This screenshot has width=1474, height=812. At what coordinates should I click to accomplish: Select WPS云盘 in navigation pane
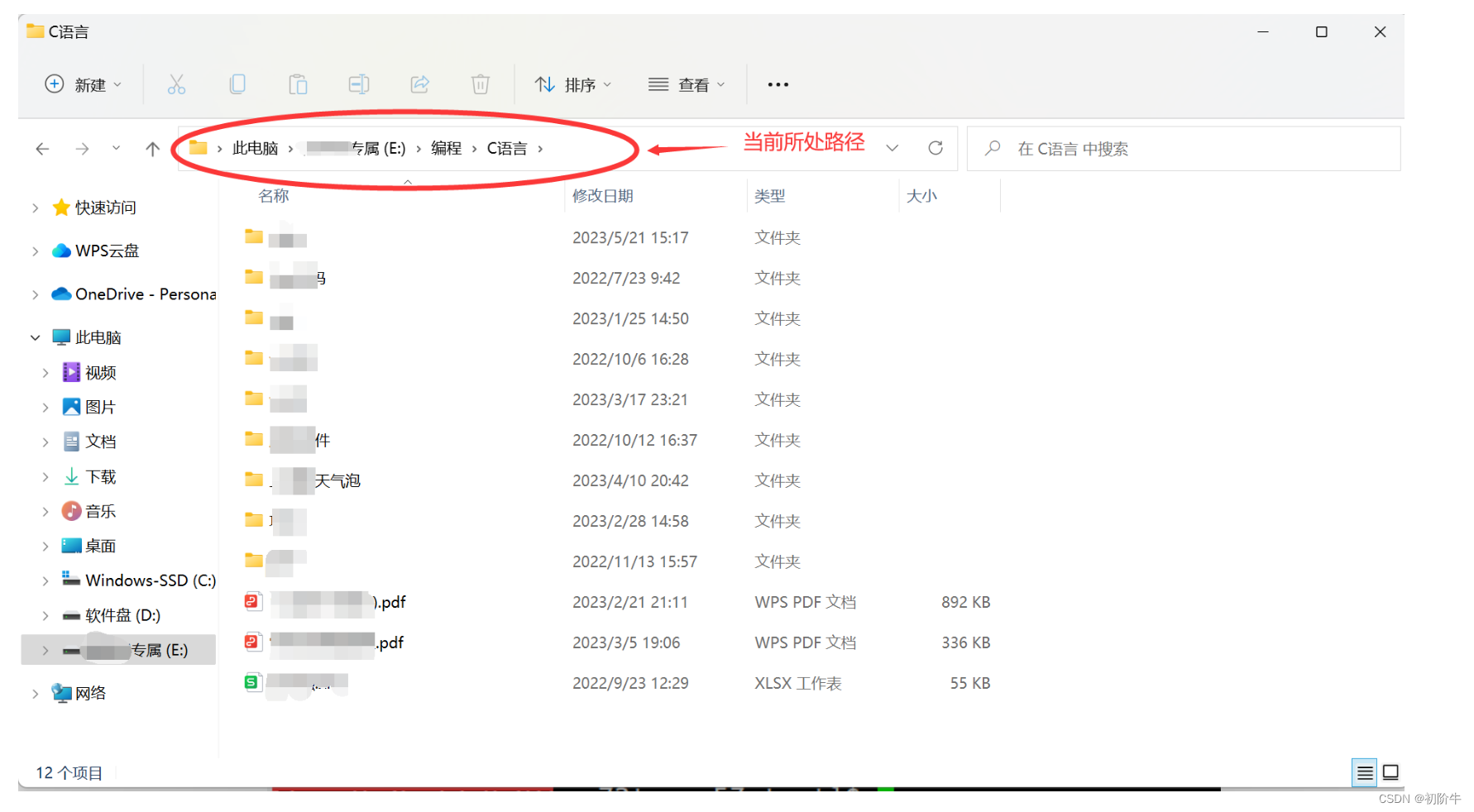95,251
